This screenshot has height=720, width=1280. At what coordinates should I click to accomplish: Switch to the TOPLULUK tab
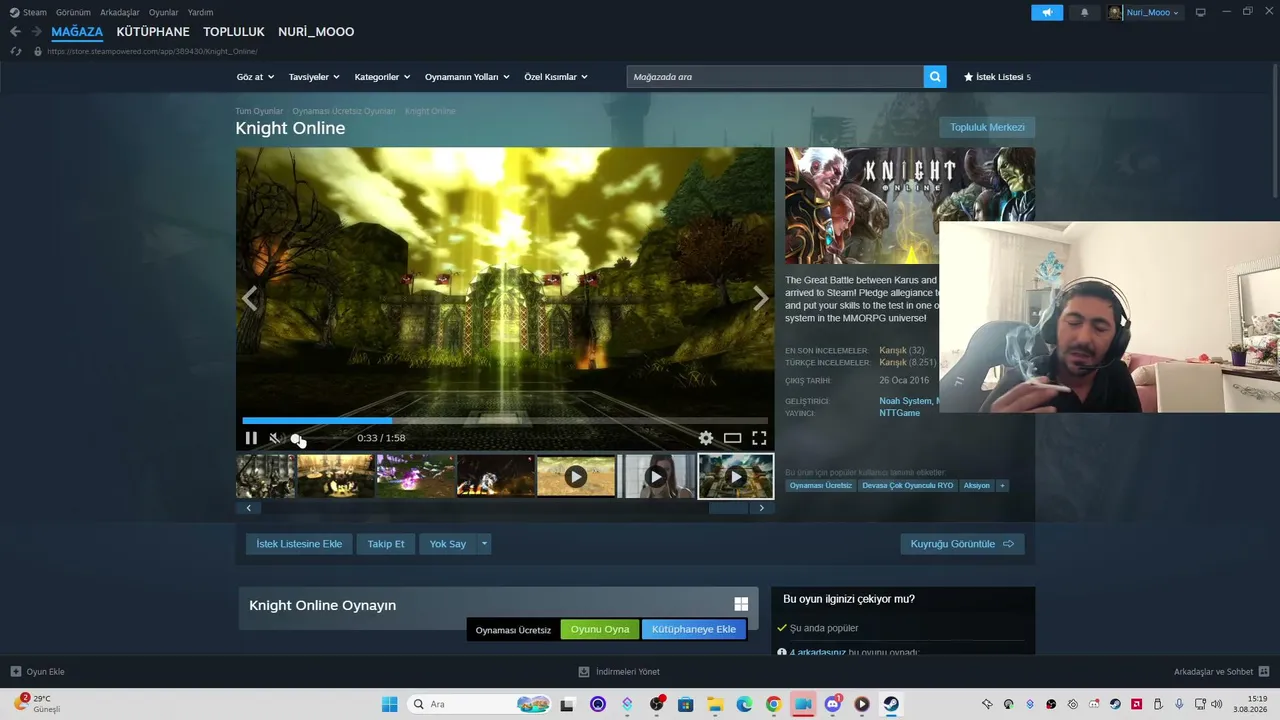pos(234,32)
